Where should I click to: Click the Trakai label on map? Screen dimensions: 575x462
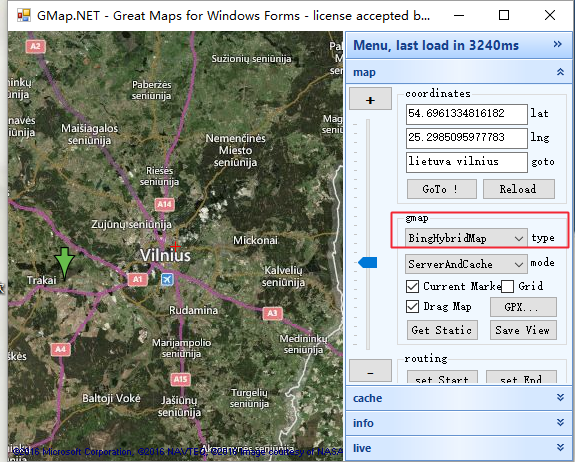point(42,280)
